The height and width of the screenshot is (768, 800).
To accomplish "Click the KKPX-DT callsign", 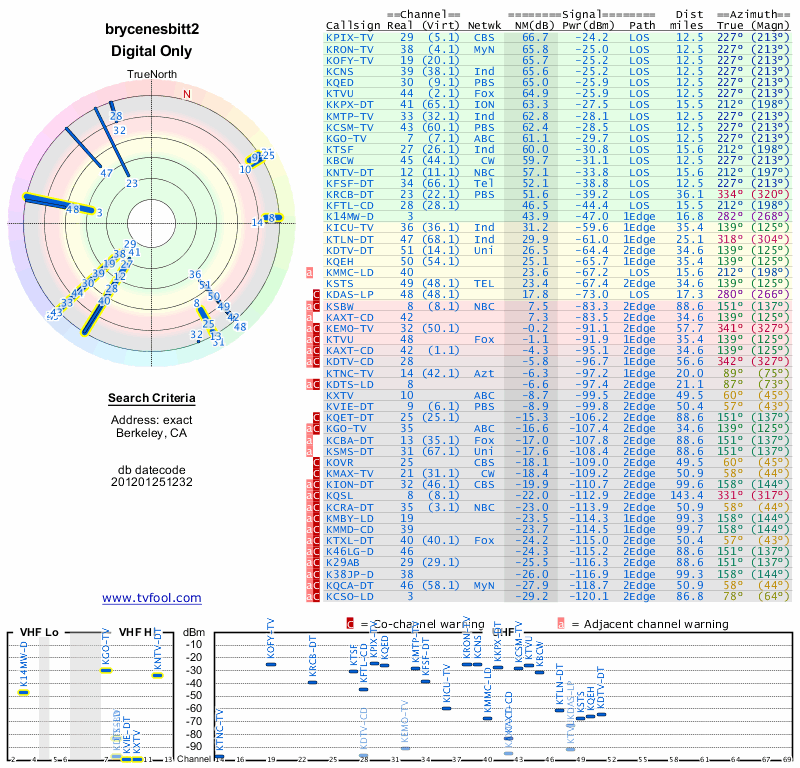I will pos(349,104).
